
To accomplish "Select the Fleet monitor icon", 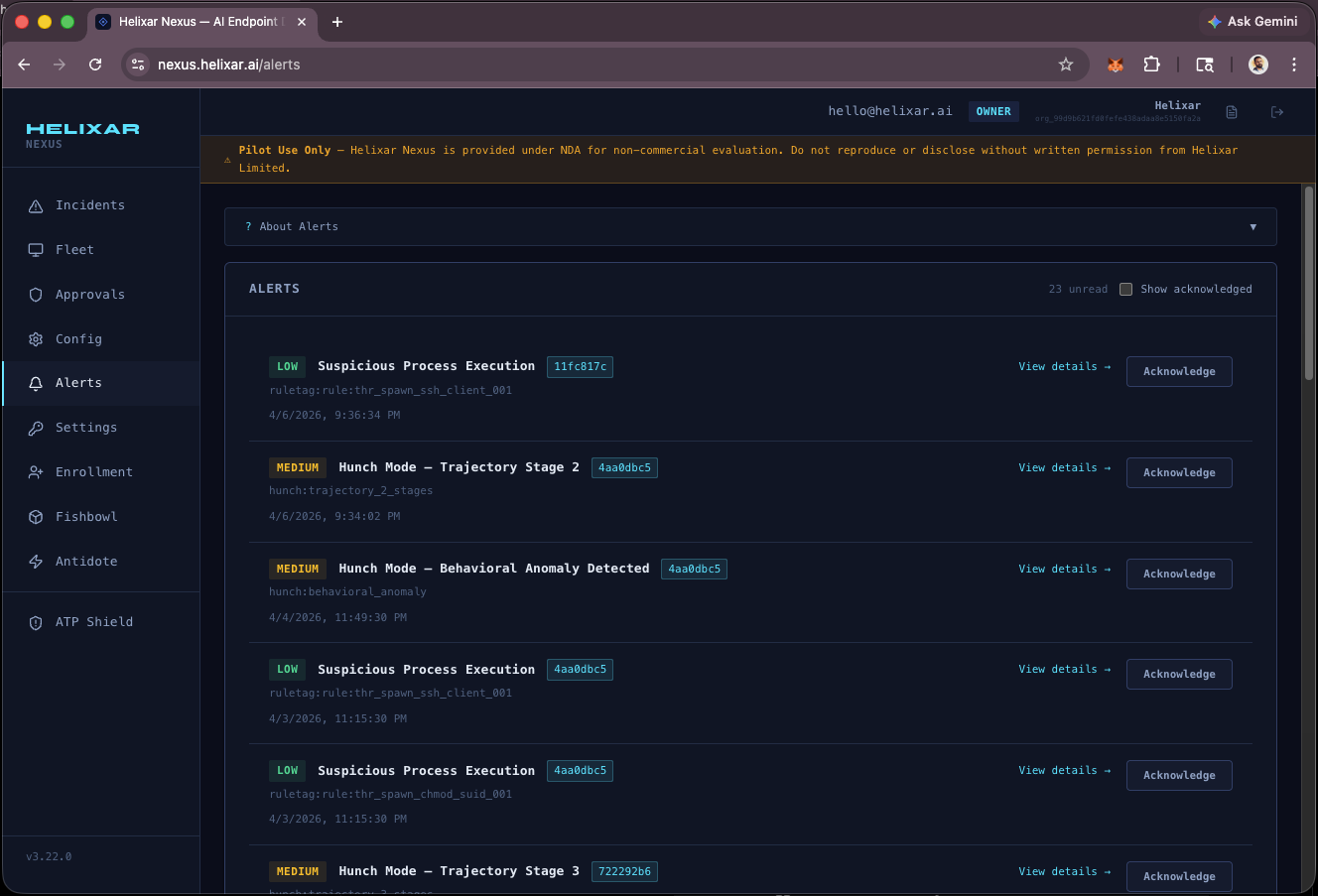I will [x=36, y=249].
